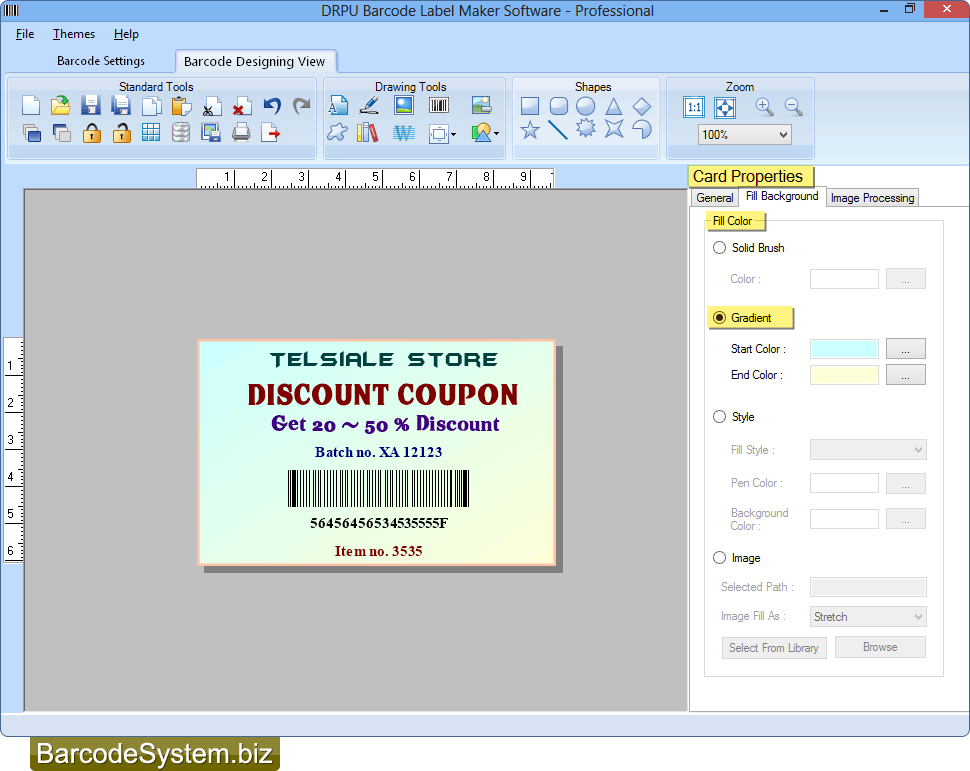The width and height of the screenshot is (970, 771).
Task: Click the Start Color browse button
Action: click(x=906, y=348)
